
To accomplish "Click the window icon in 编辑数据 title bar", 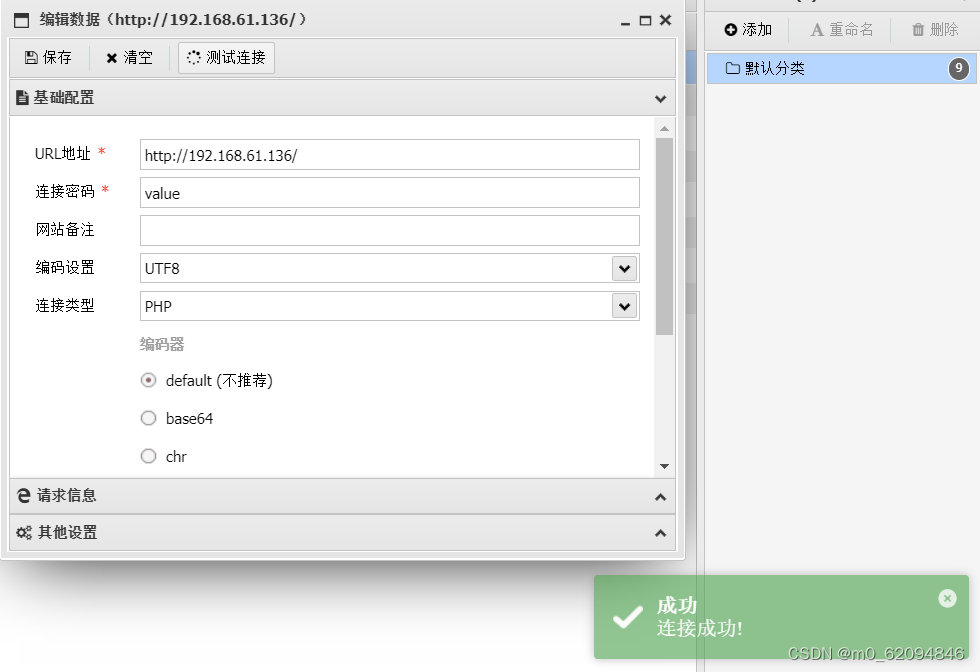I will click(x=21, y=21).
